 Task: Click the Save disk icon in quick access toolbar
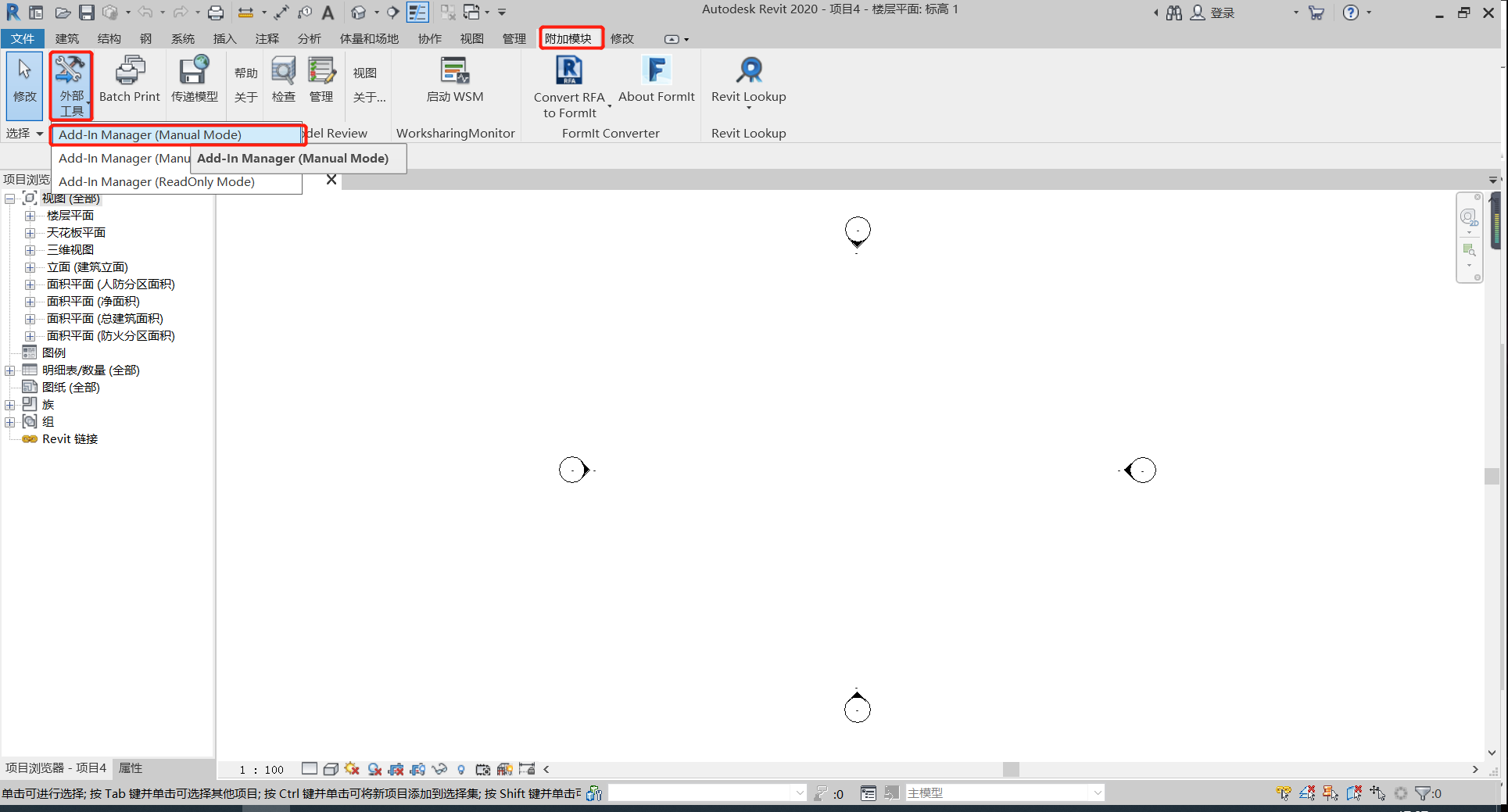pos(87,13)
